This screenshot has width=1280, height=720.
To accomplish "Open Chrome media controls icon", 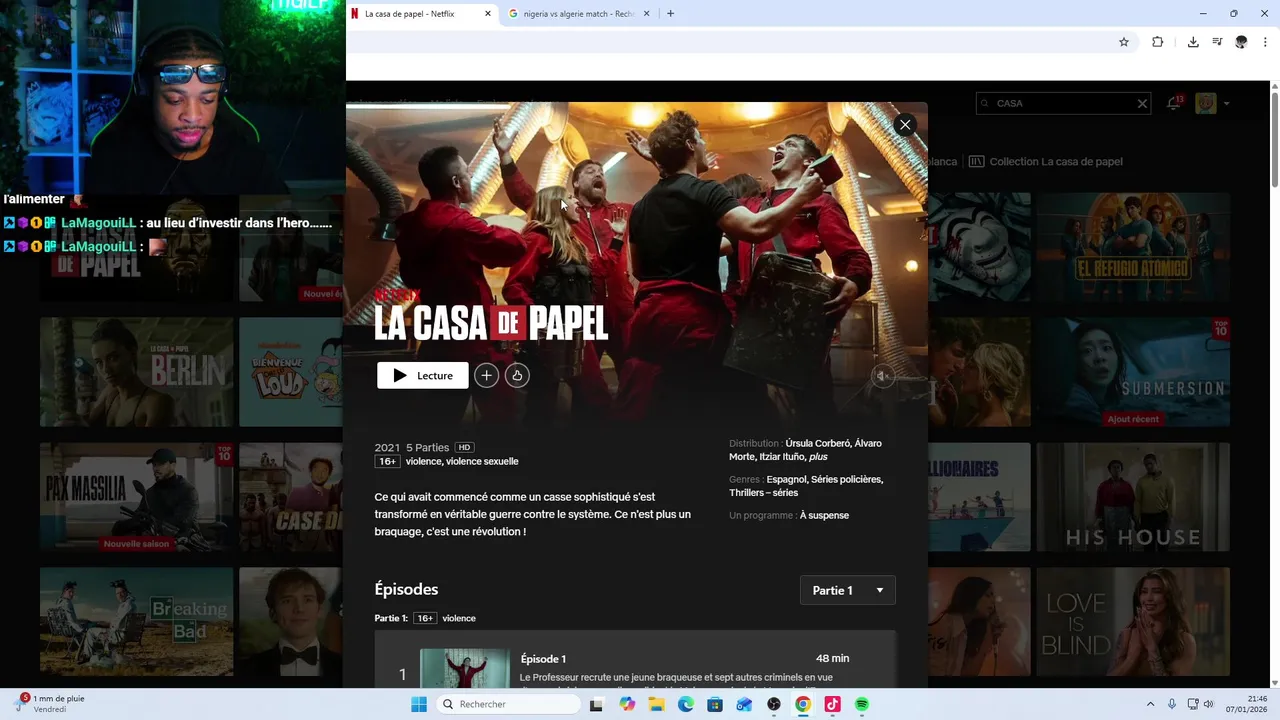I will (x=1217, y=42).
